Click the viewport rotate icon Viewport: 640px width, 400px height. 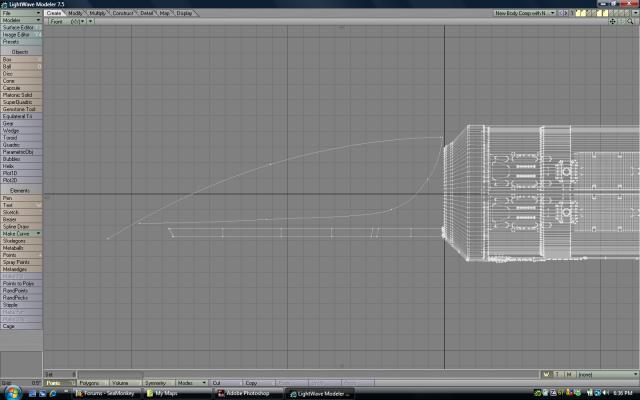[x=621, y=21]
